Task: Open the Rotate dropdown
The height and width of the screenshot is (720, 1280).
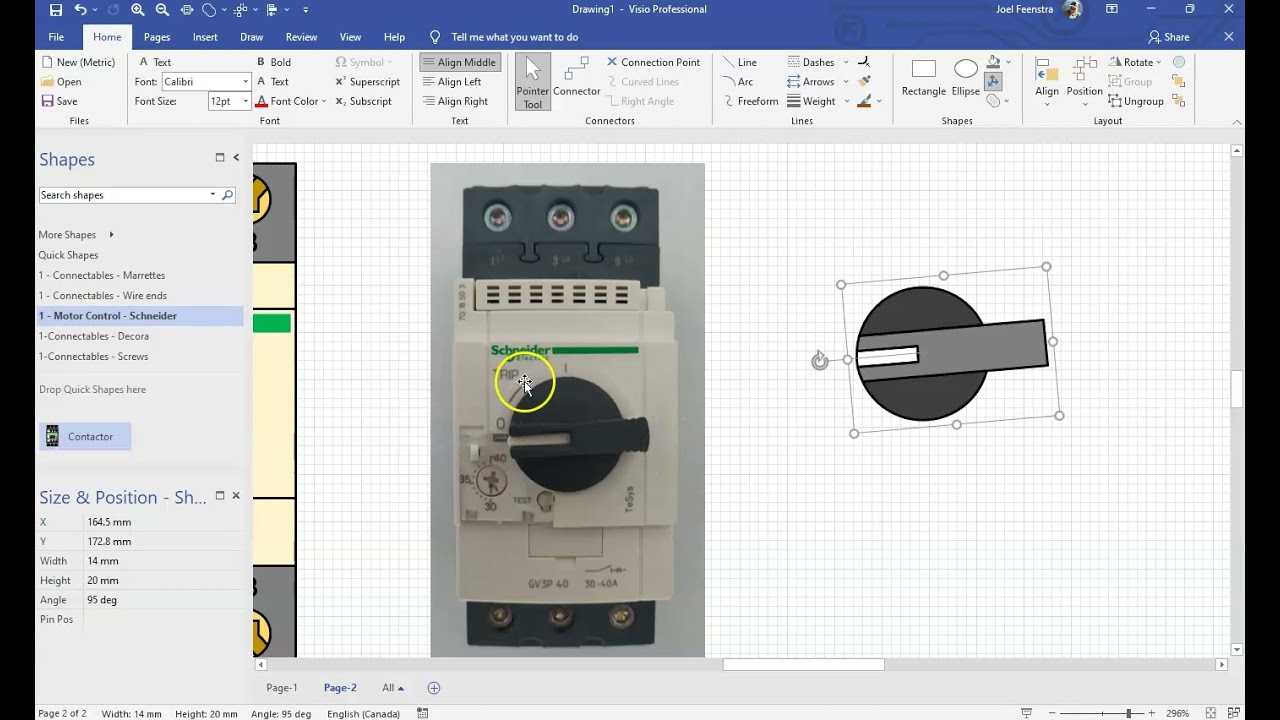Action: 1135,62
